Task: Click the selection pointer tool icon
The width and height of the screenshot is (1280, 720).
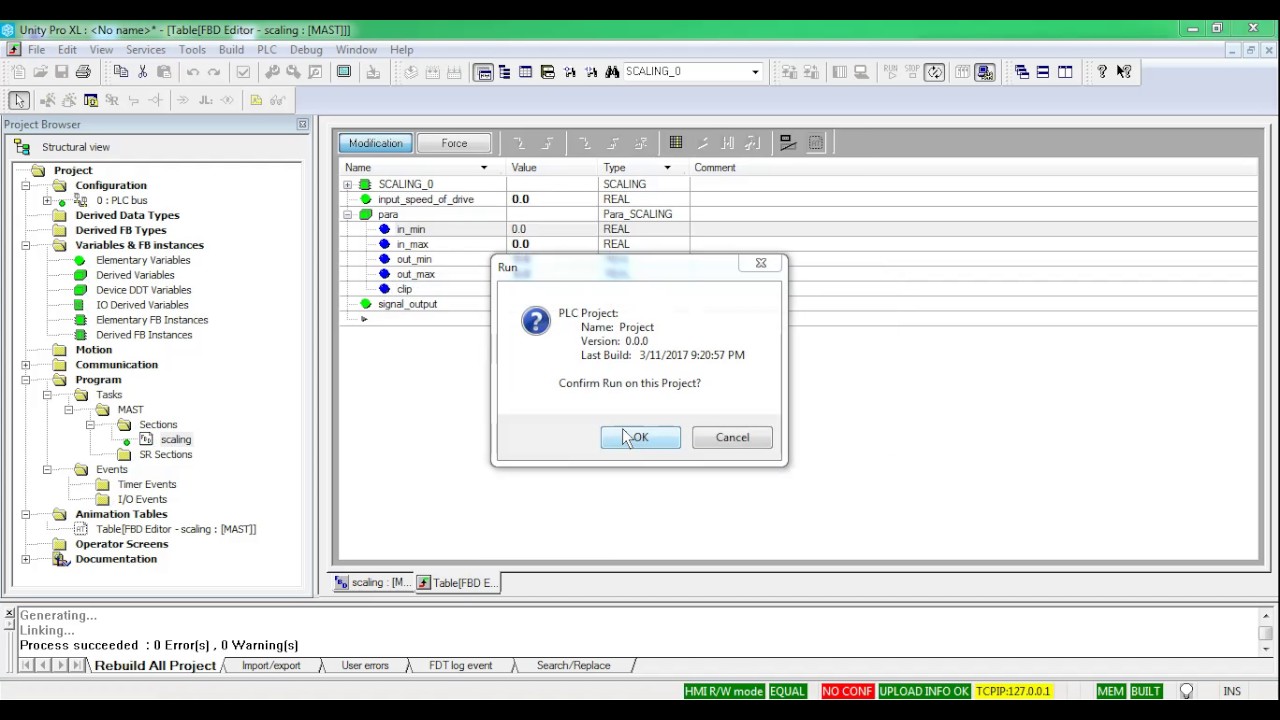Action: tap(19, 100)
